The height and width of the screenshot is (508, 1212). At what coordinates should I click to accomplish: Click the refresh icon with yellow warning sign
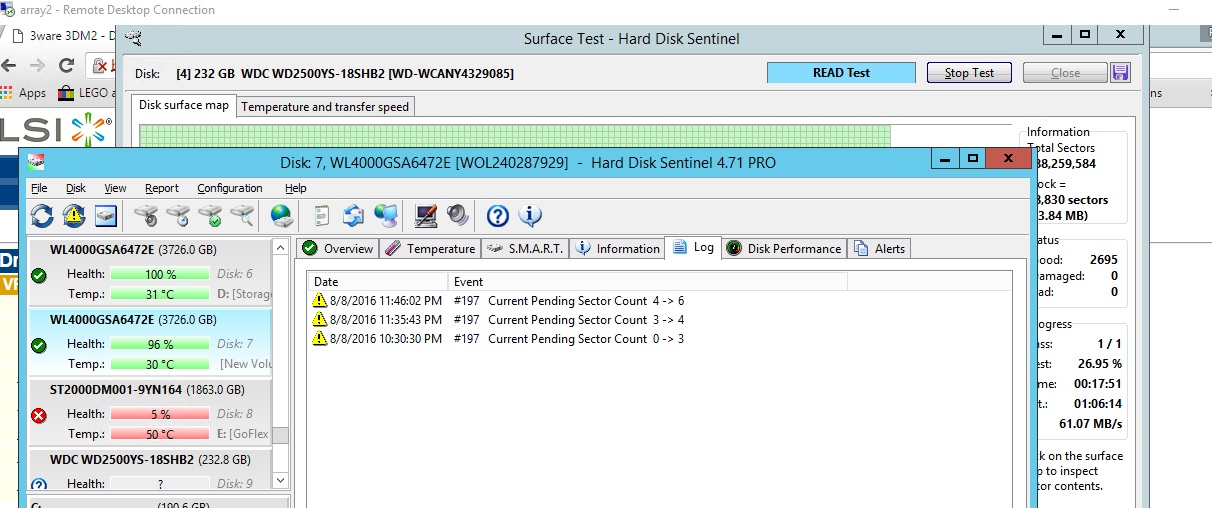pos(74,215)
